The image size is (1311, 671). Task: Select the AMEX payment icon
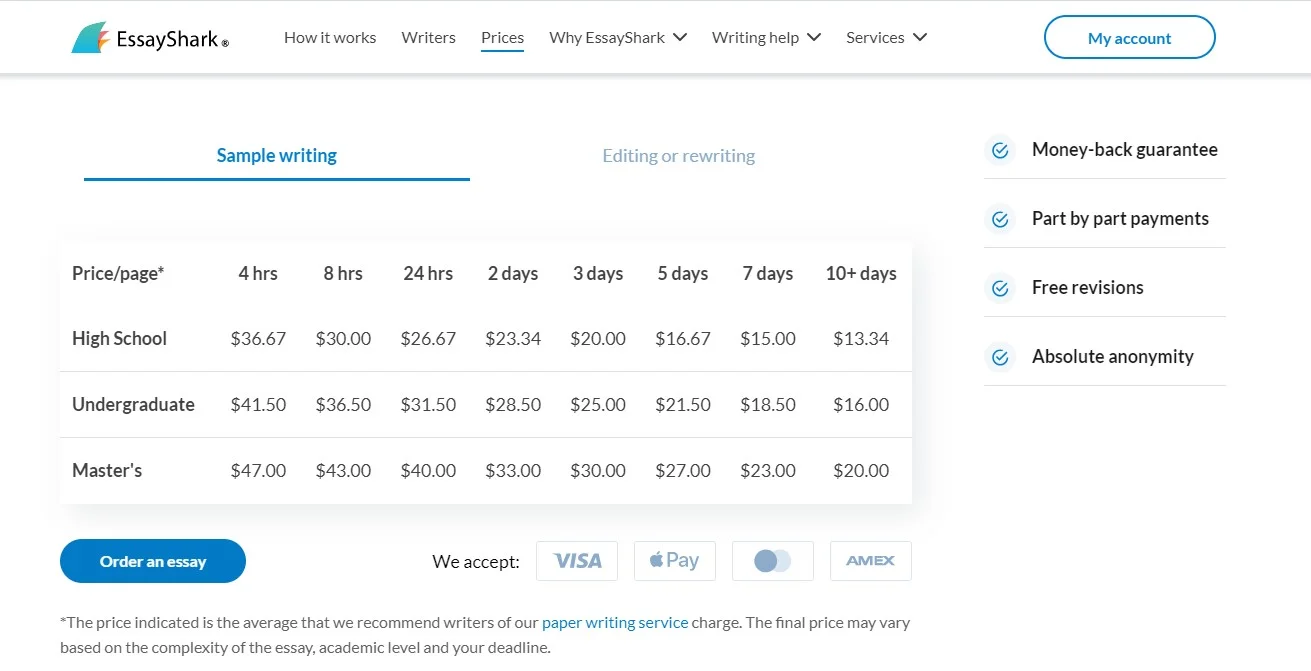tap(871, 561)
